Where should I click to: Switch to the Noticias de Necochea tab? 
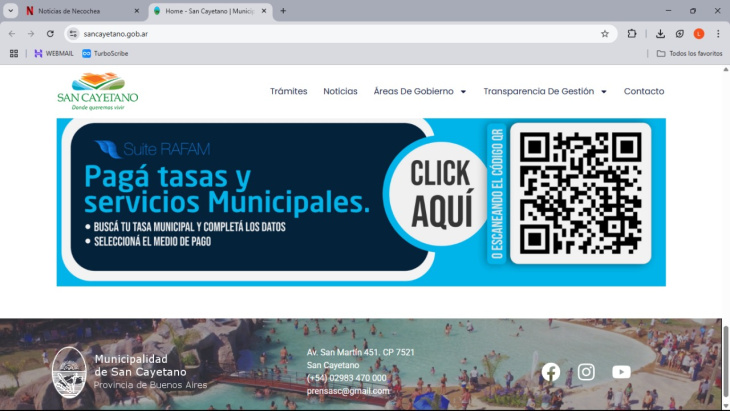pyautogui.click(x=82, y=11)
